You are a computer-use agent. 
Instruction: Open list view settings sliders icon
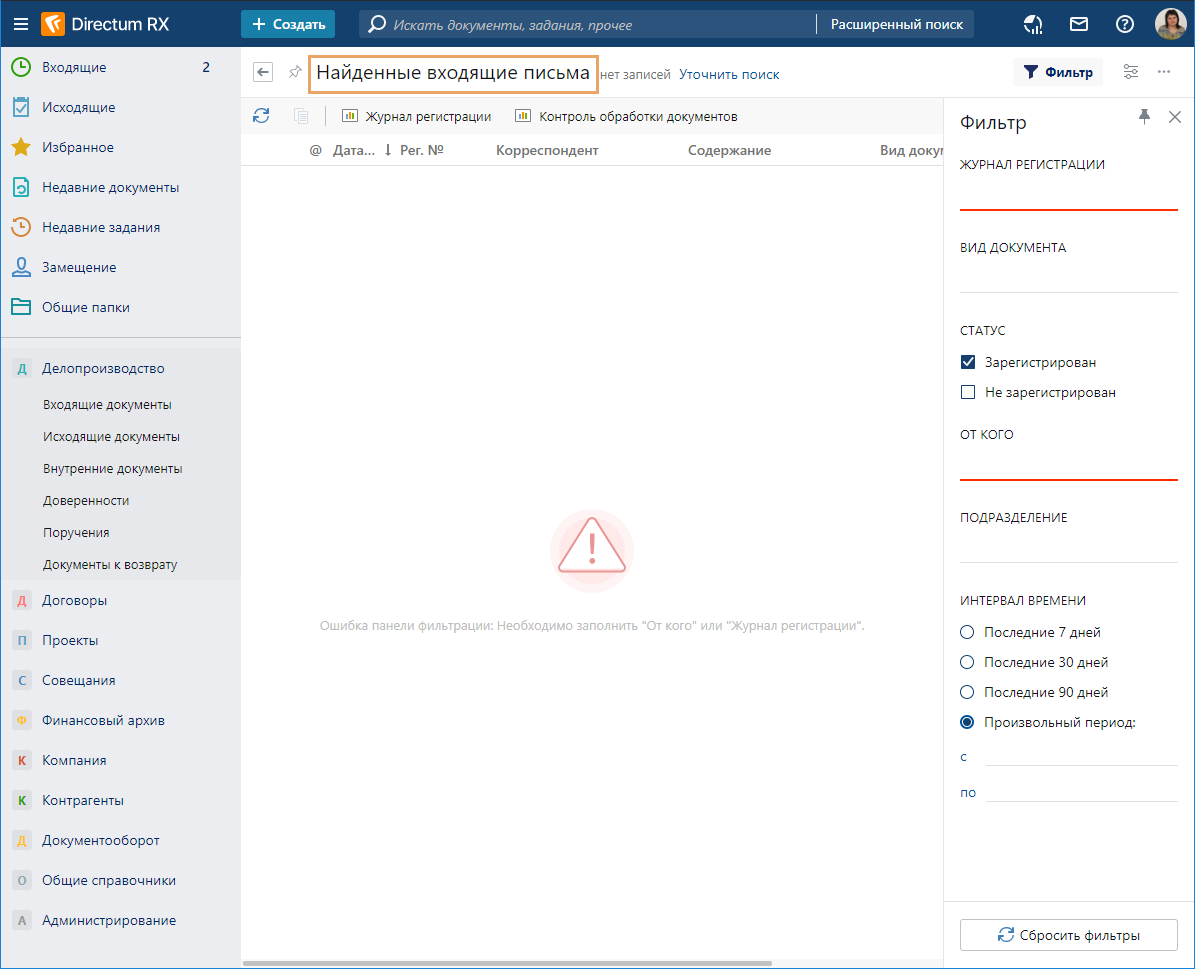[1131, 72]
